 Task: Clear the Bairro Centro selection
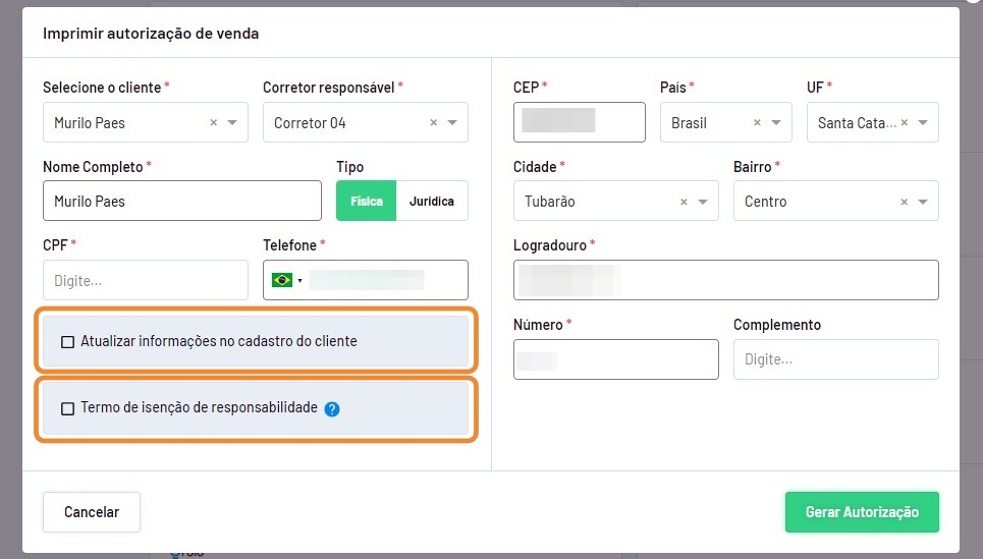point(904,201)
